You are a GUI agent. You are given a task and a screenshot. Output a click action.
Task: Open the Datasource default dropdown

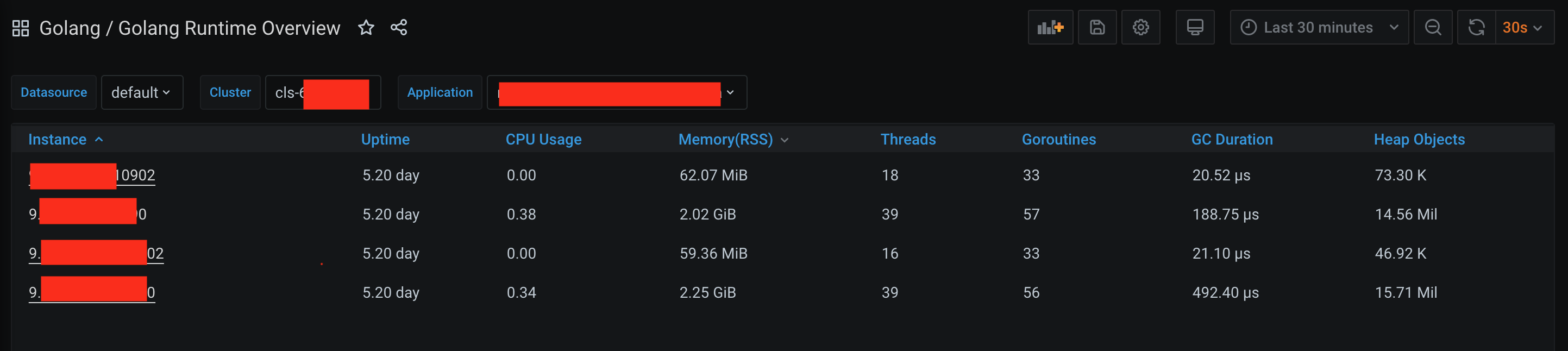pos(141,92)
